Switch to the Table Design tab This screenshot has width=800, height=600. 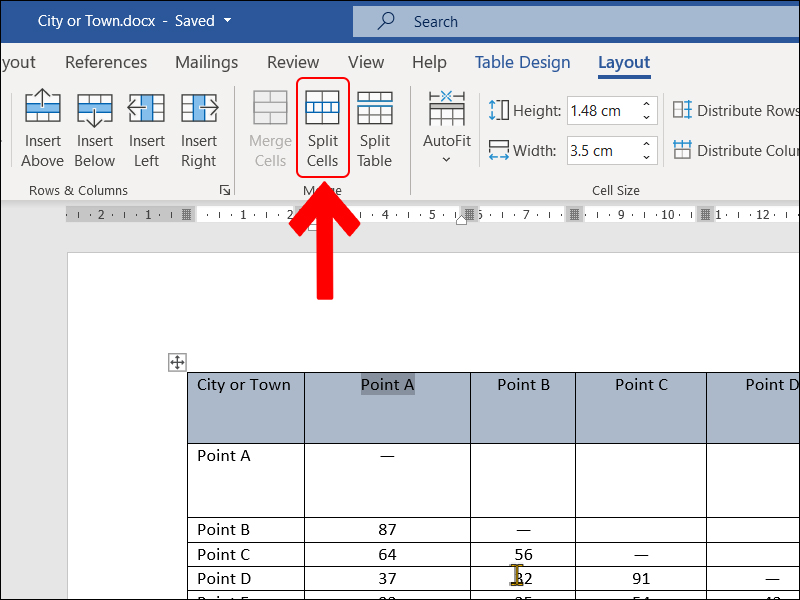522,62
